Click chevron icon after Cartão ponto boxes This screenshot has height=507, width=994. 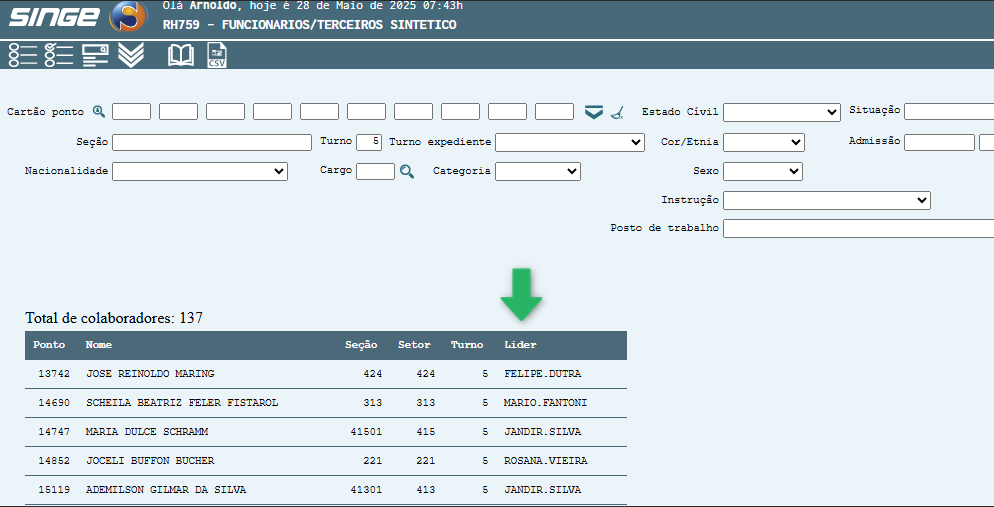click(x=594, y=112)
